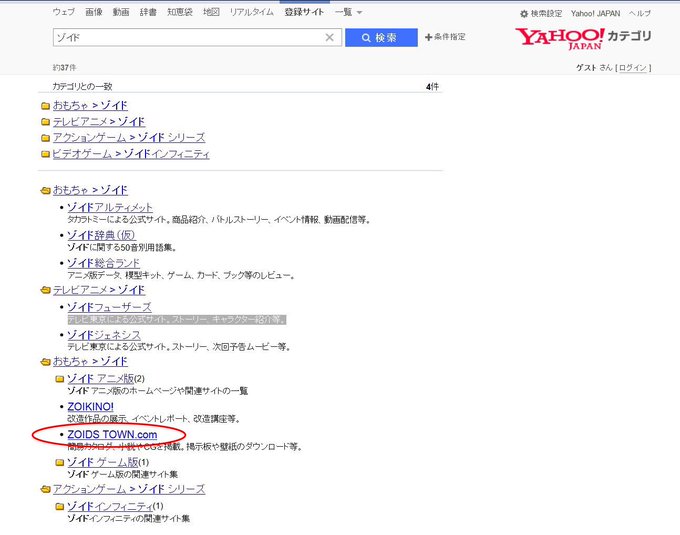Switch to the 辞書 tab
This screenshot has width=680, height=535.
coord(148,12)
